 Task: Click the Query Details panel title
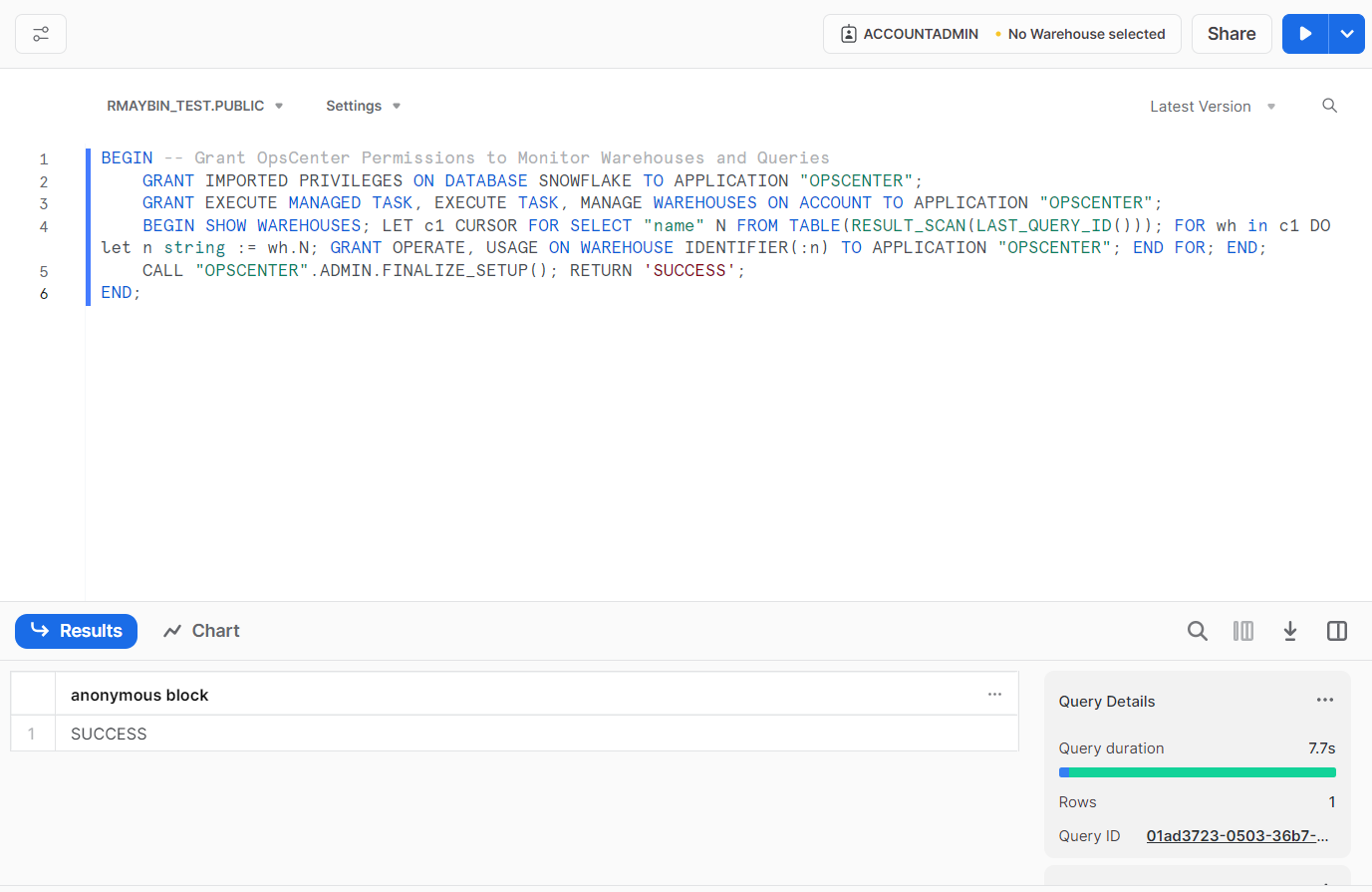pyautogui.click(x=1107, y=702)
